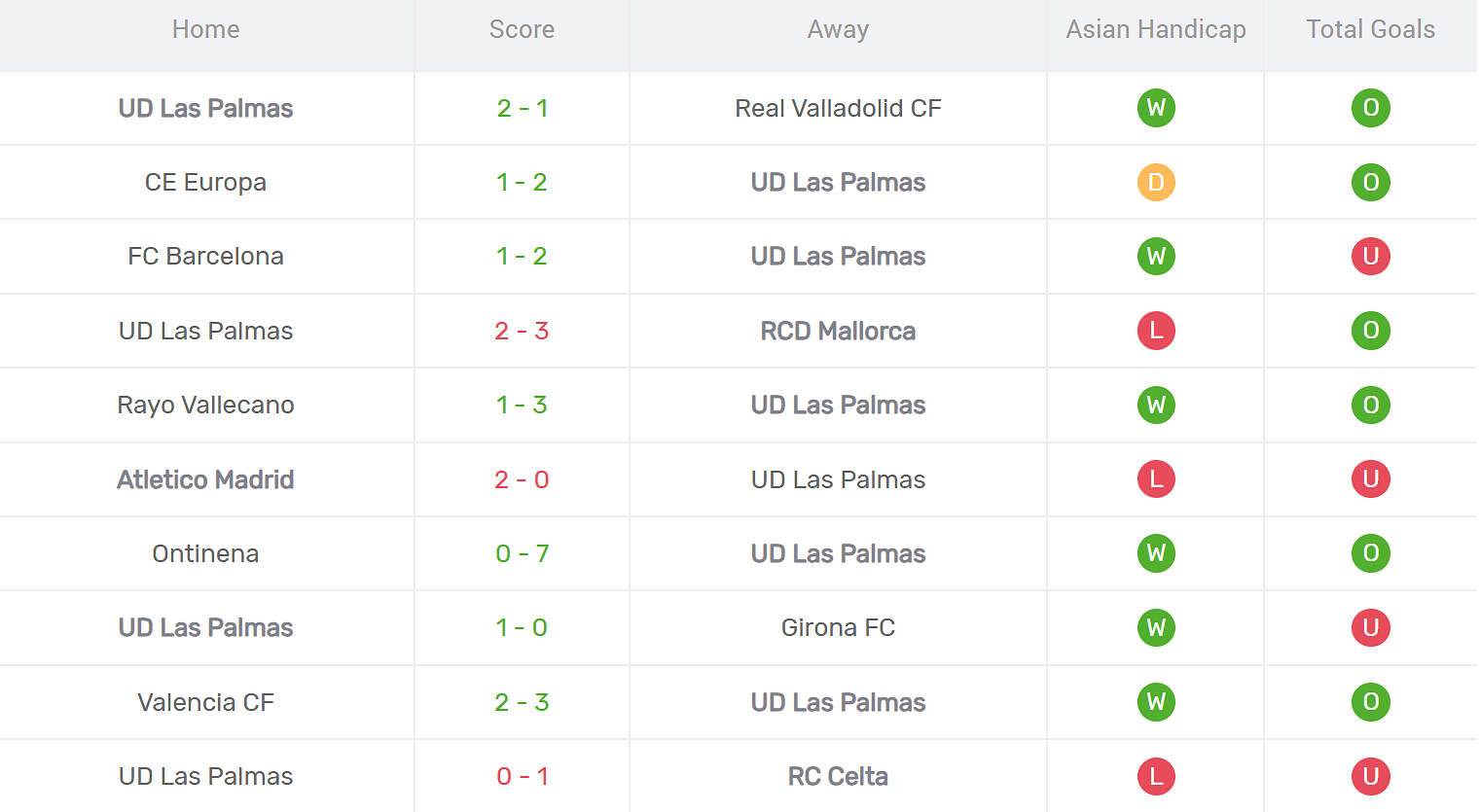Screen dimensions: 1480x812
Task: Click the red U badge in Girona FC row
Action: point(1370,627)
